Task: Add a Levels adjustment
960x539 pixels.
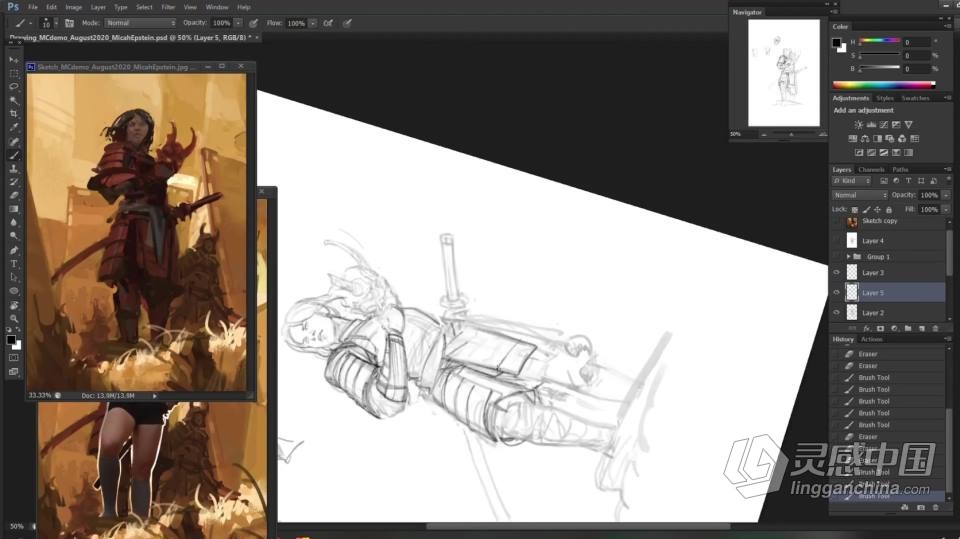Action: click(871, 124)
